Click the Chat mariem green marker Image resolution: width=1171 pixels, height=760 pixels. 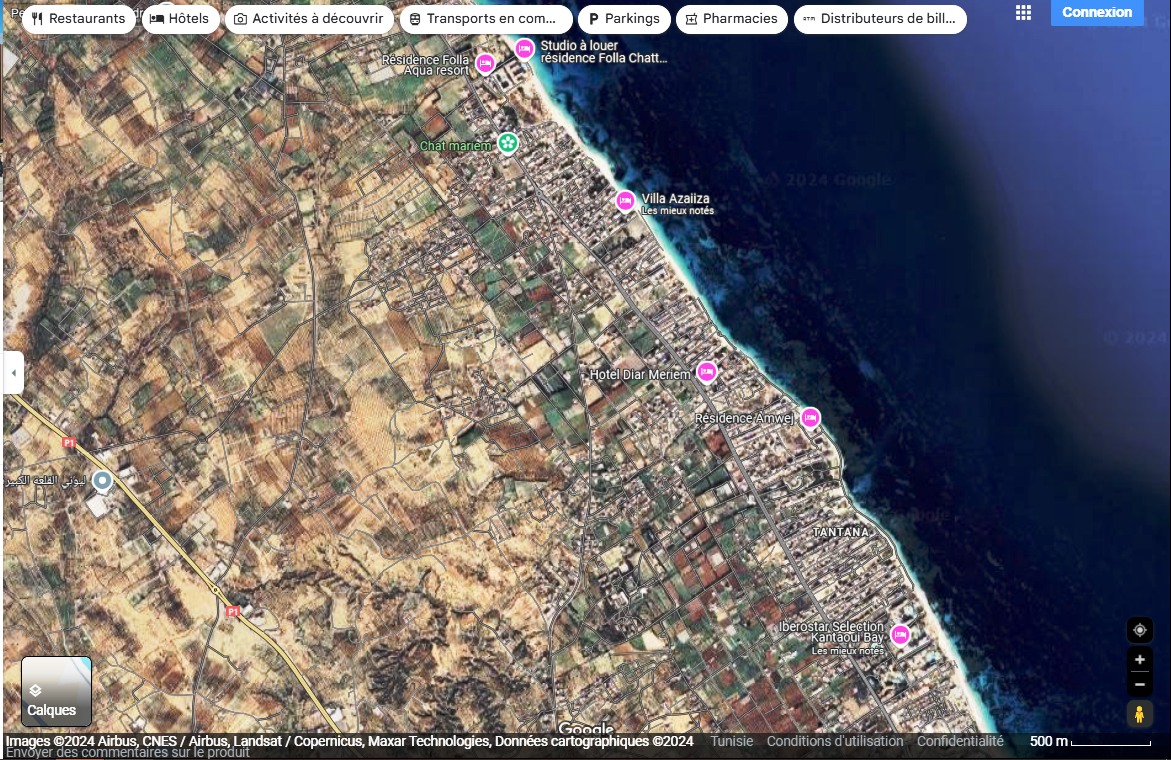(x=508, y=144)
